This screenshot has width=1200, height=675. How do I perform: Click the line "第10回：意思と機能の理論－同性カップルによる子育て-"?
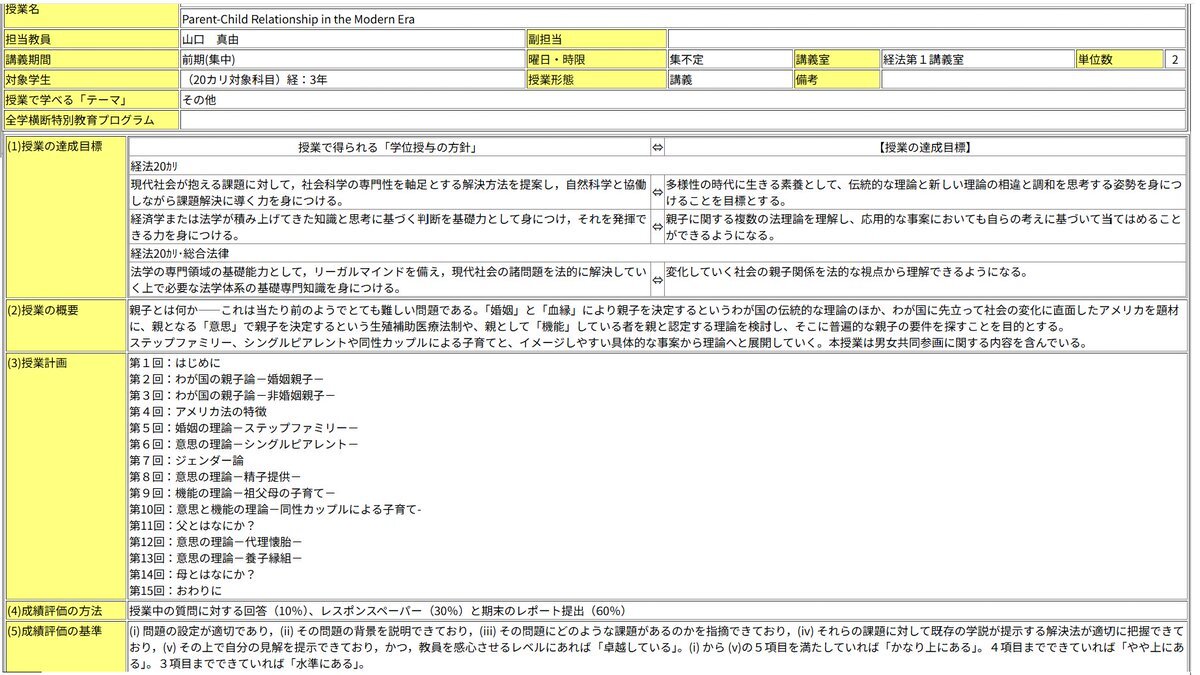[x=276, y=509]
